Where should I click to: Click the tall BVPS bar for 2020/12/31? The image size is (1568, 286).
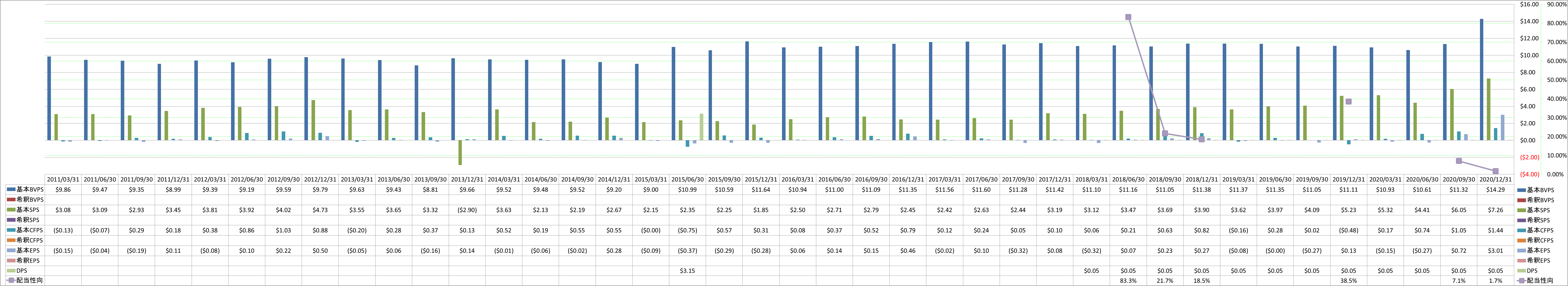click(x=1481, y=79)
